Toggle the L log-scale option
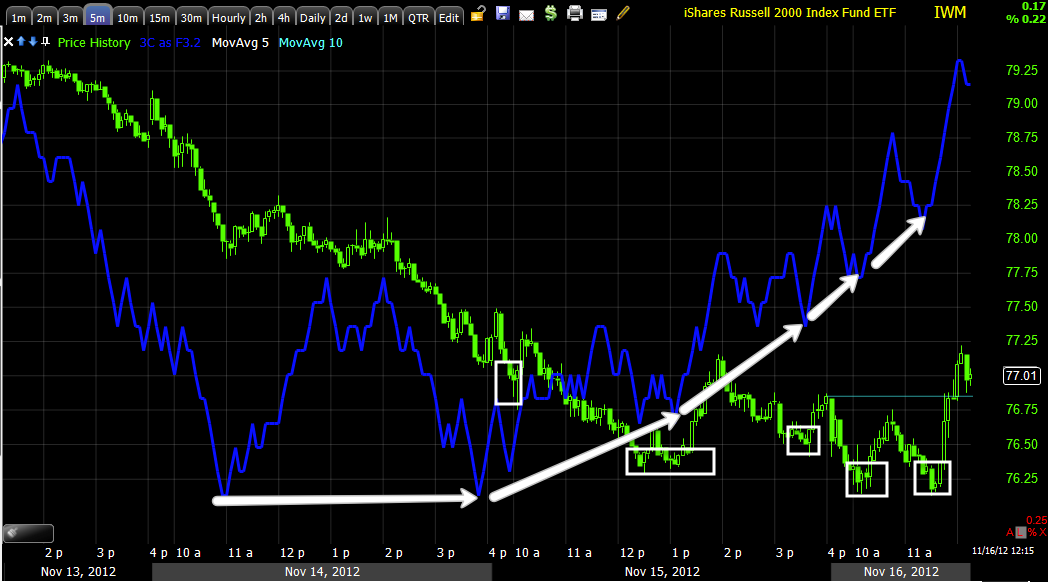This screenshot has width=1048, height=582. point(1021,533)
